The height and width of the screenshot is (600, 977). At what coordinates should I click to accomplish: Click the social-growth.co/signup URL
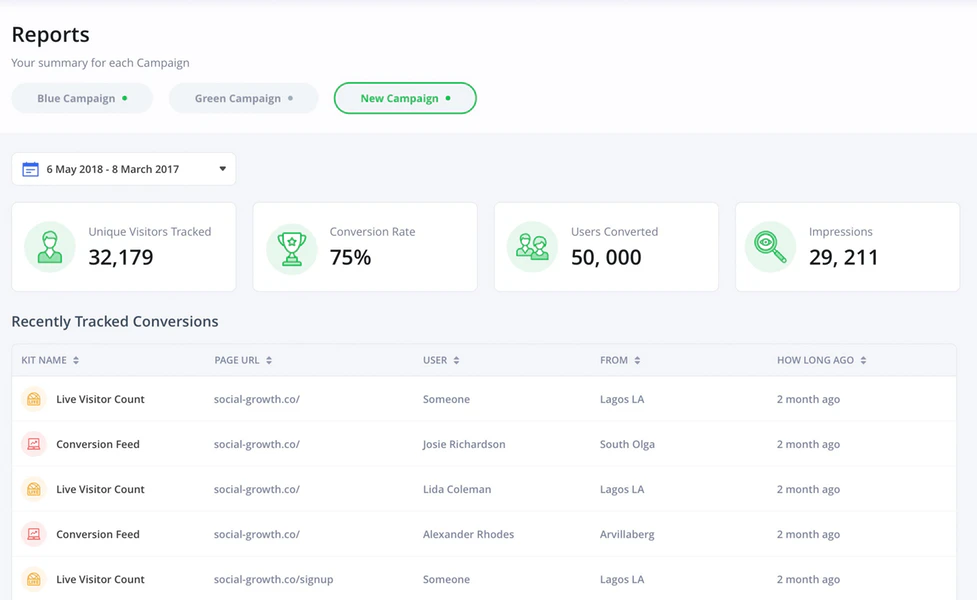(x=274, y=579)
